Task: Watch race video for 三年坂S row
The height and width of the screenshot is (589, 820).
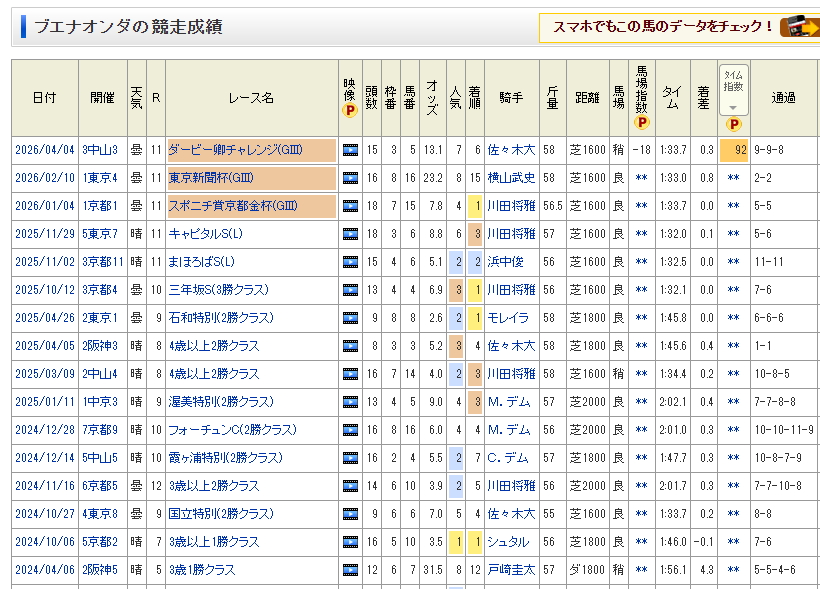Action: (350, 290)
